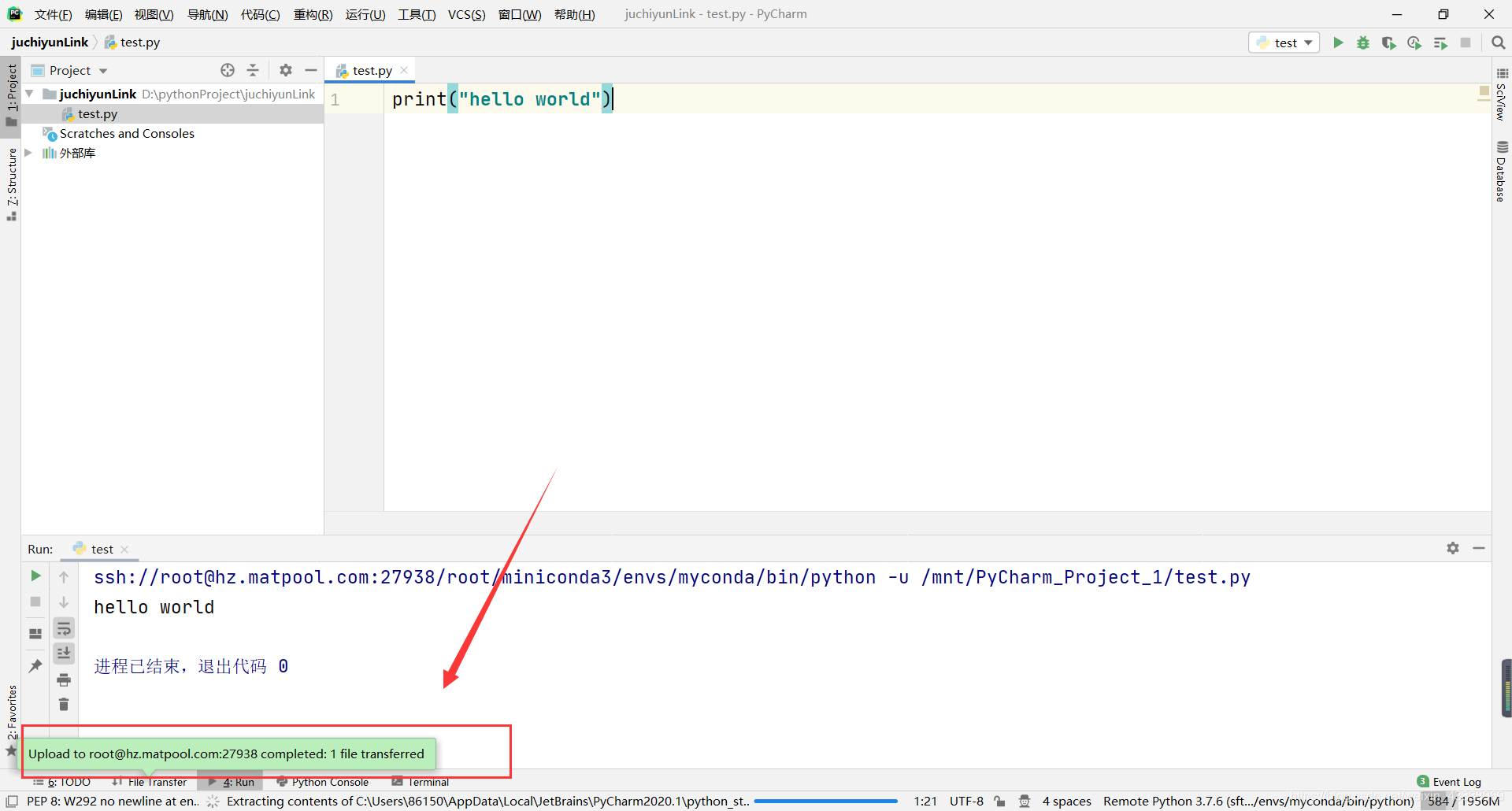Open the 文件(F) menu
This screenshot has height=811, width=1512.
tap(53, 14)
